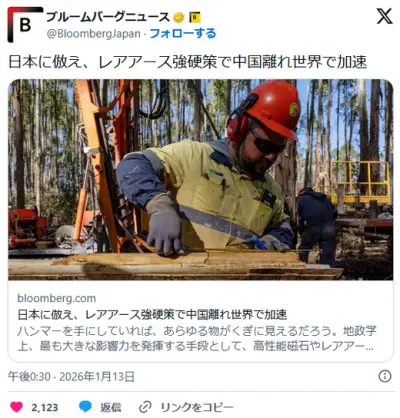Image resolution: width=400 pixels, height=418 pixels.
Task: Click the X logo icon
Action: pyautogui.click(x=385, y=16)
